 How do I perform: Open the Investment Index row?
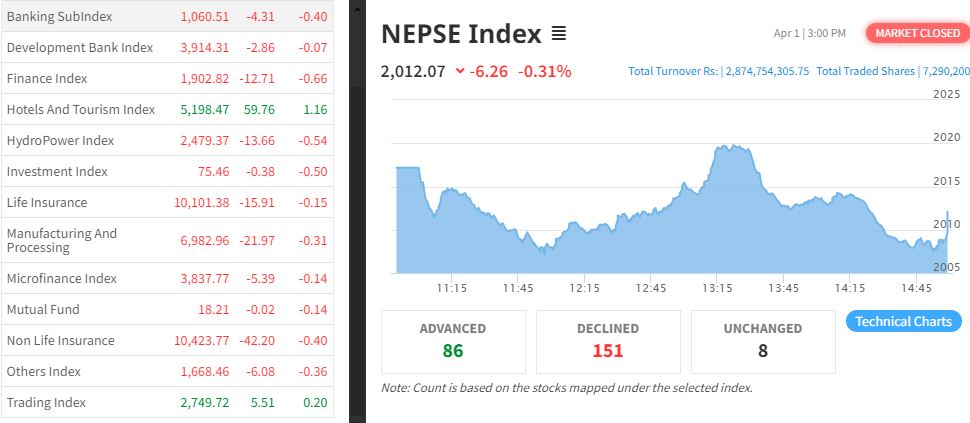click(57, 172)
